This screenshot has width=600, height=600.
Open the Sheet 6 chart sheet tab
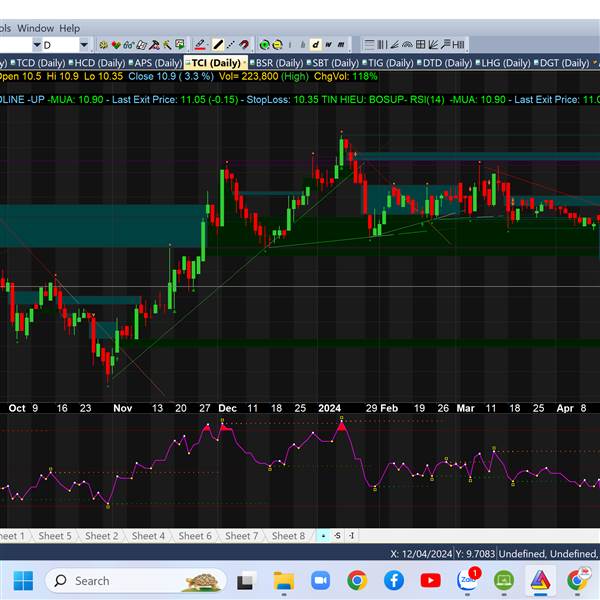tap(195, 536)
